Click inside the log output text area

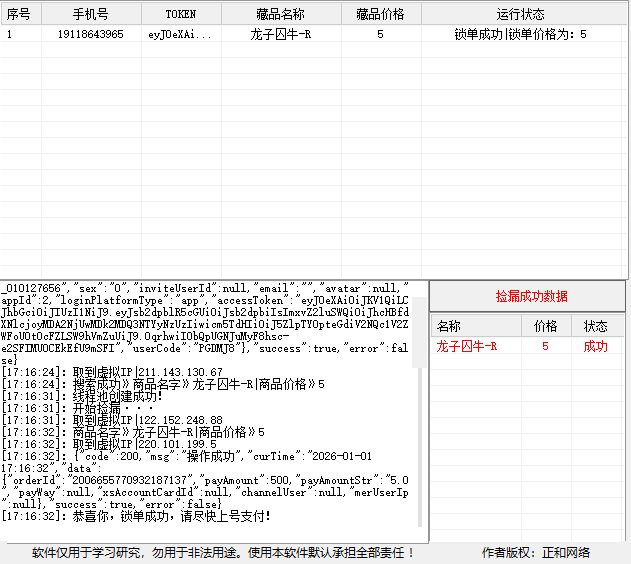210,420
